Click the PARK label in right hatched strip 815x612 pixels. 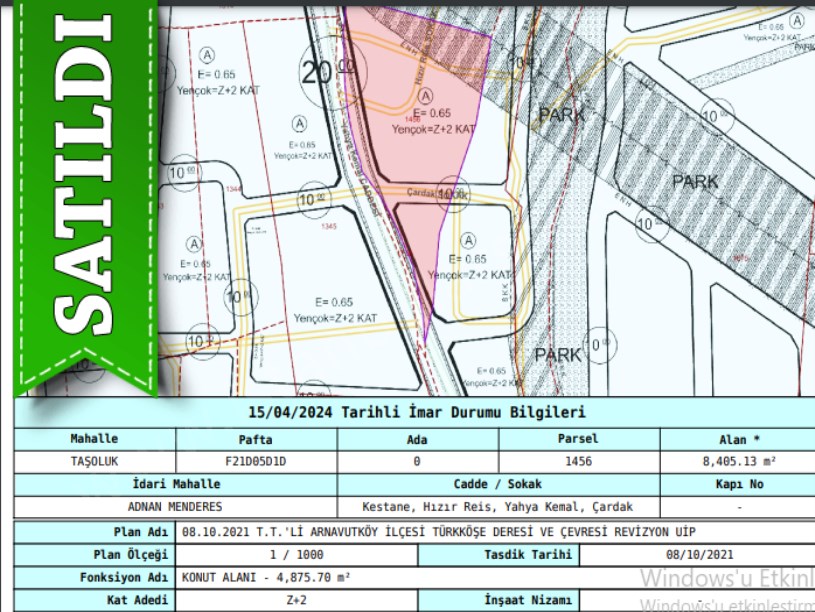(x=695, y=182)
